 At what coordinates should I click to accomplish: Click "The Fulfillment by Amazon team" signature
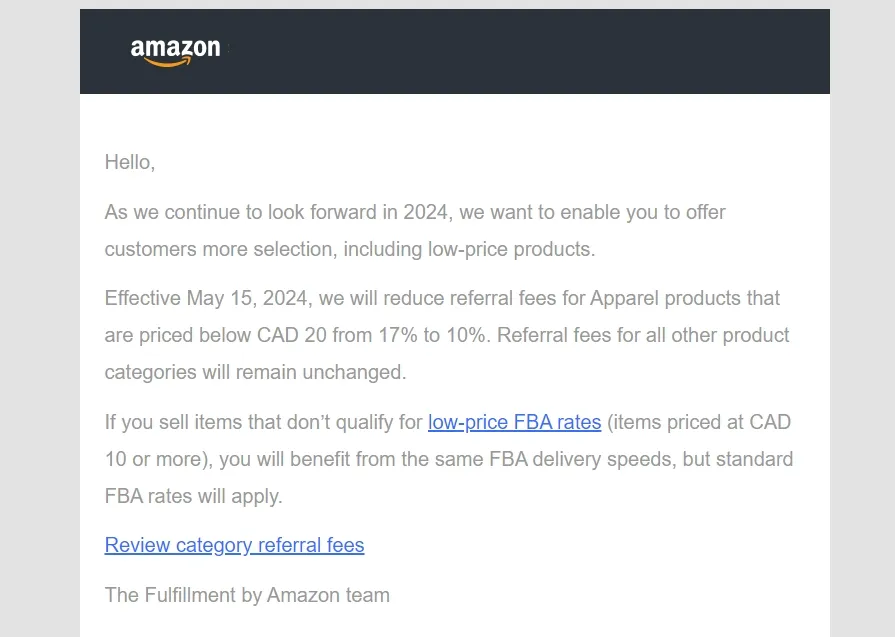(247, 595)
